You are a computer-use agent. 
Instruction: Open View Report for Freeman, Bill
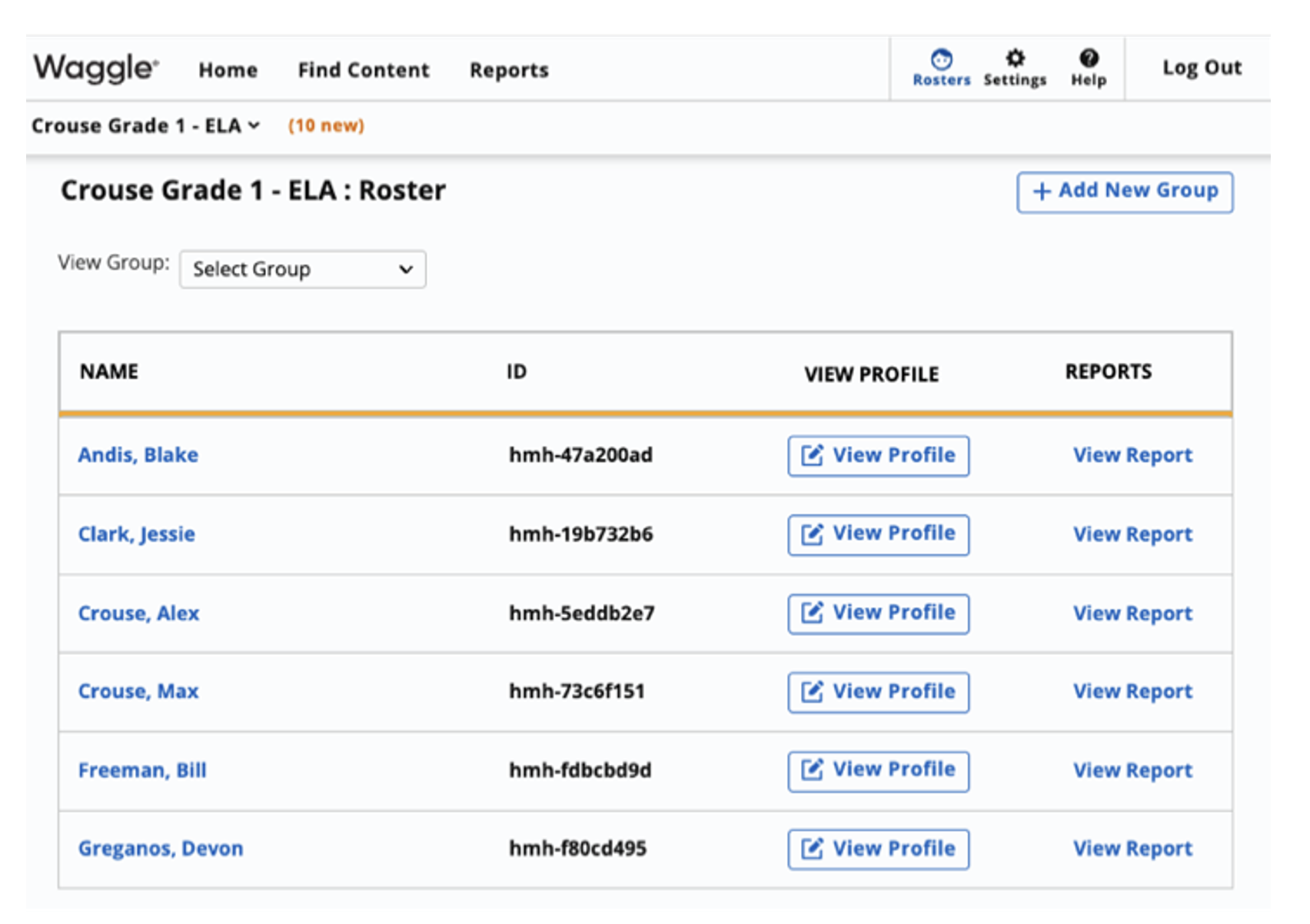click(x=1132, y=770)
